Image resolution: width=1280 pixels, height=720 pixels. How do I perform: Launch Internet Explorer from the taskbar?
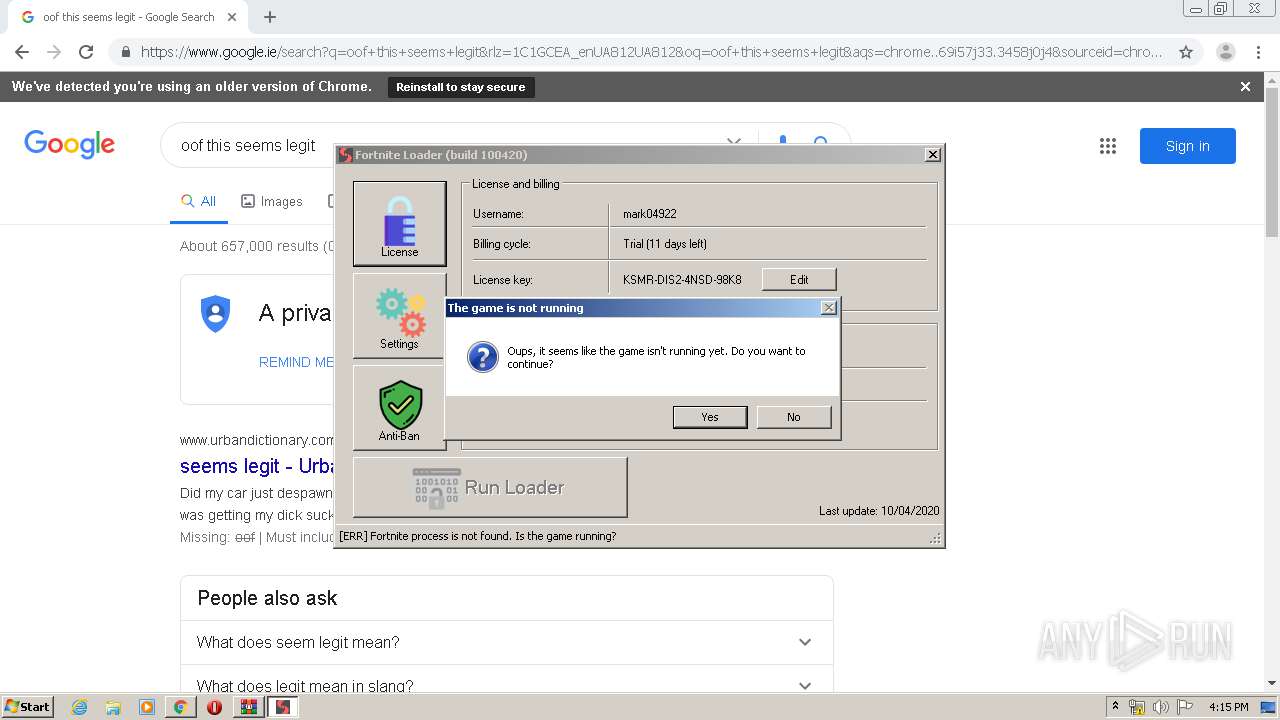pos(79,707)
